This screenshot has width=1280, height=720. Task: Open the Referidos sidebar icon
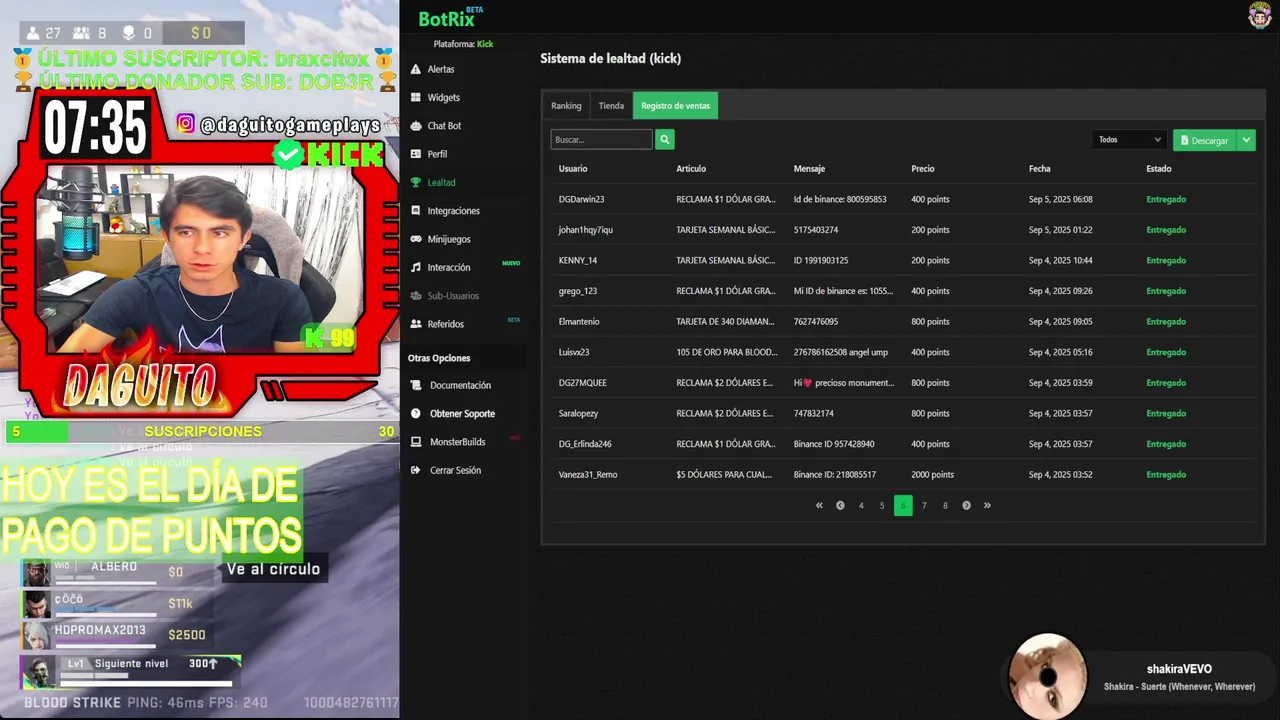(416, 324)
